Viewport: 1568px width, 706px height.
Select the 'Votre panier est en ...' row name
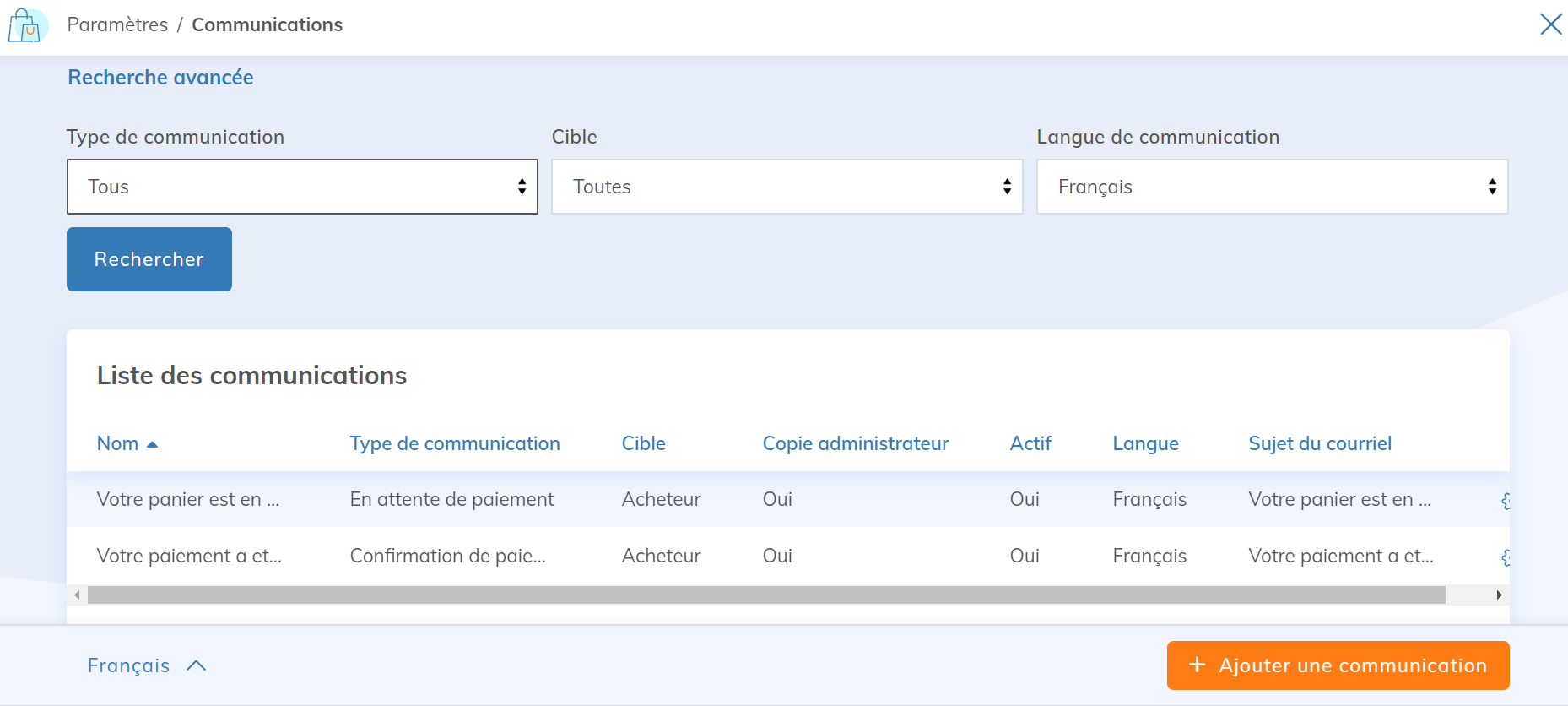coord(187,499)
